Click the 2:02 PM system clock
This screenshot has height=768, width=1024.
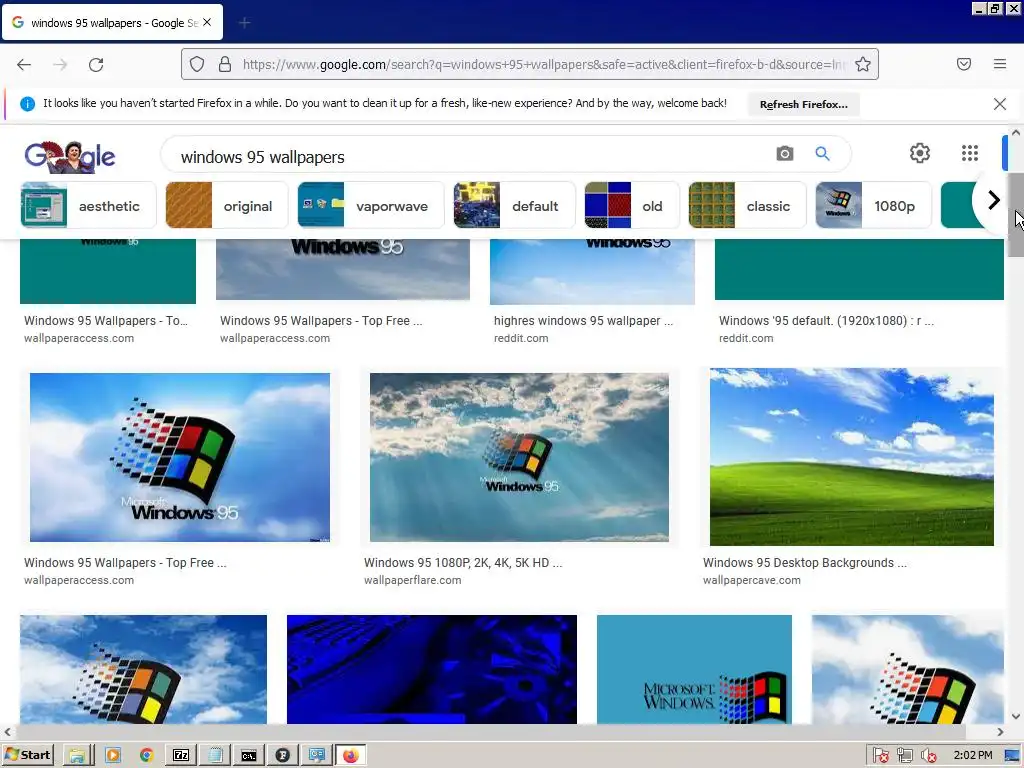tap(972, 755)
